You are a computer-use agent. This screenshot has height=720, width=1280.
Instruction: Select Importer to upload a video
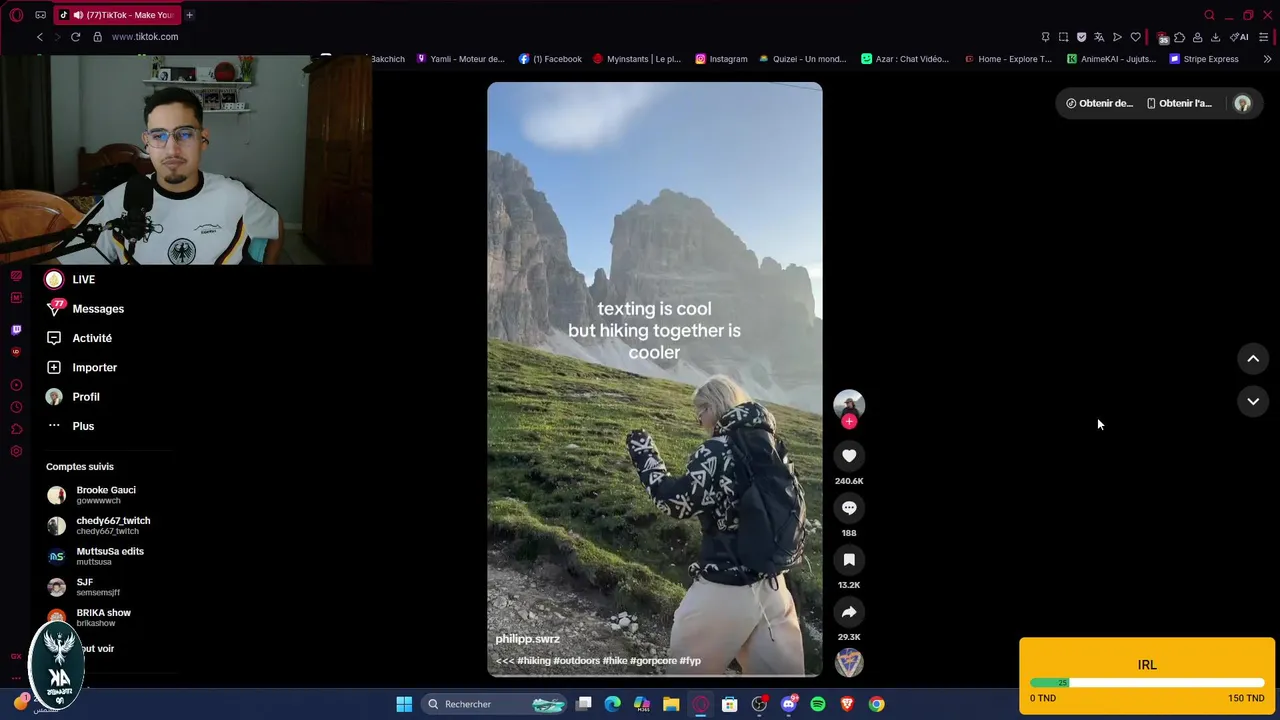[x=81, y=367]
